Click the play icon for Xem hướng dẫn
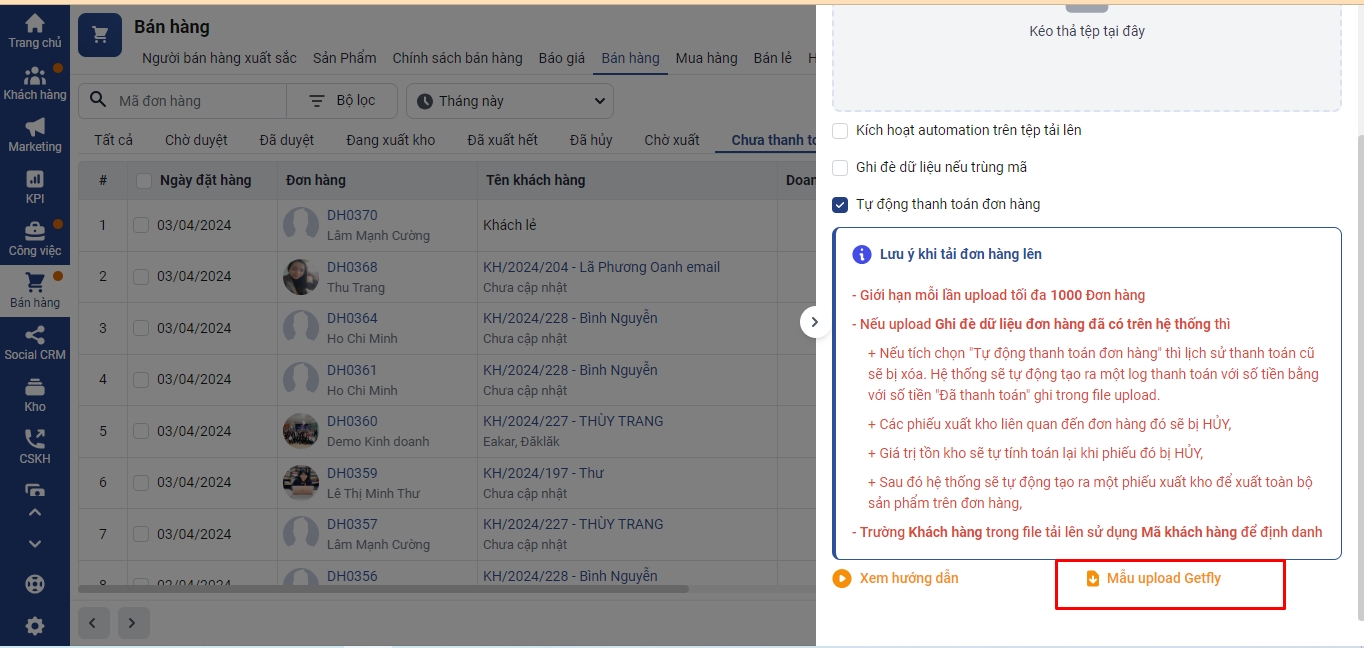The height and width of the screenshot is (648, 1364). [x=842, y=578]
